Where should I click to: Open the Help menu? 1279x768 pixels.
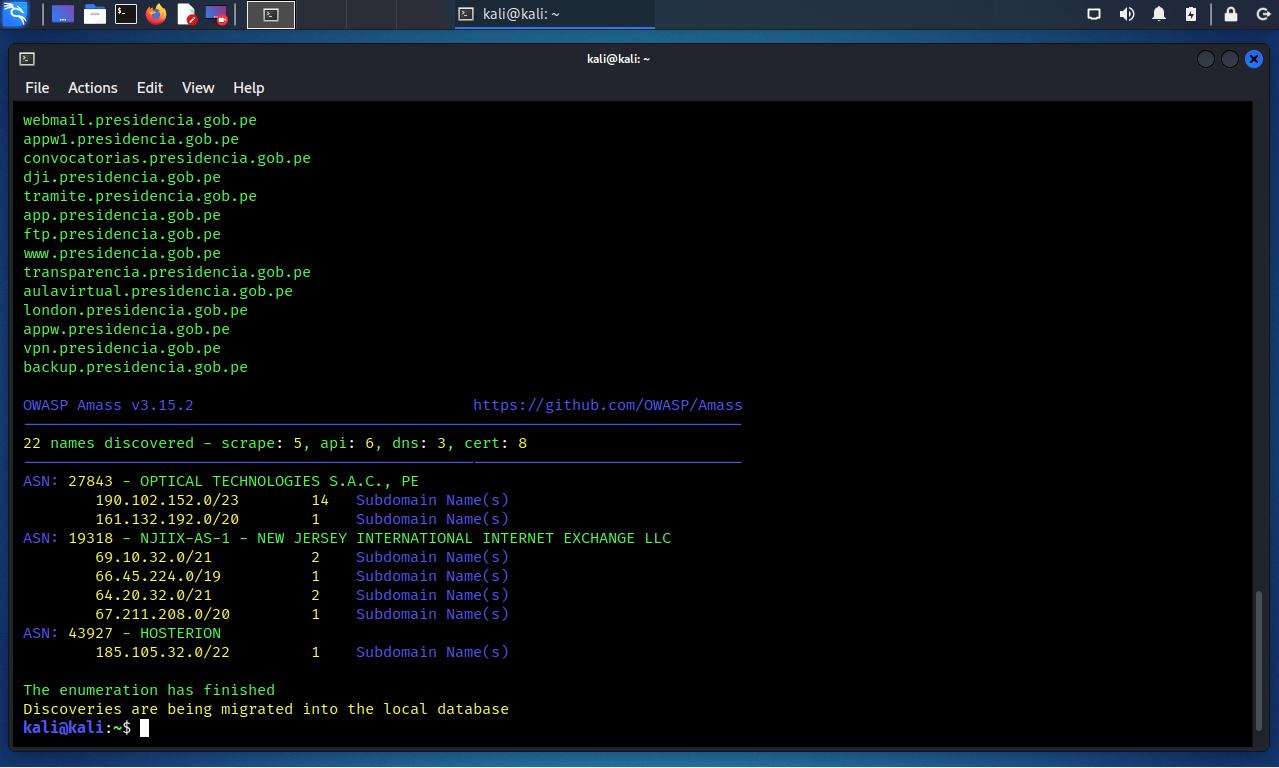(x=249, y=88)
